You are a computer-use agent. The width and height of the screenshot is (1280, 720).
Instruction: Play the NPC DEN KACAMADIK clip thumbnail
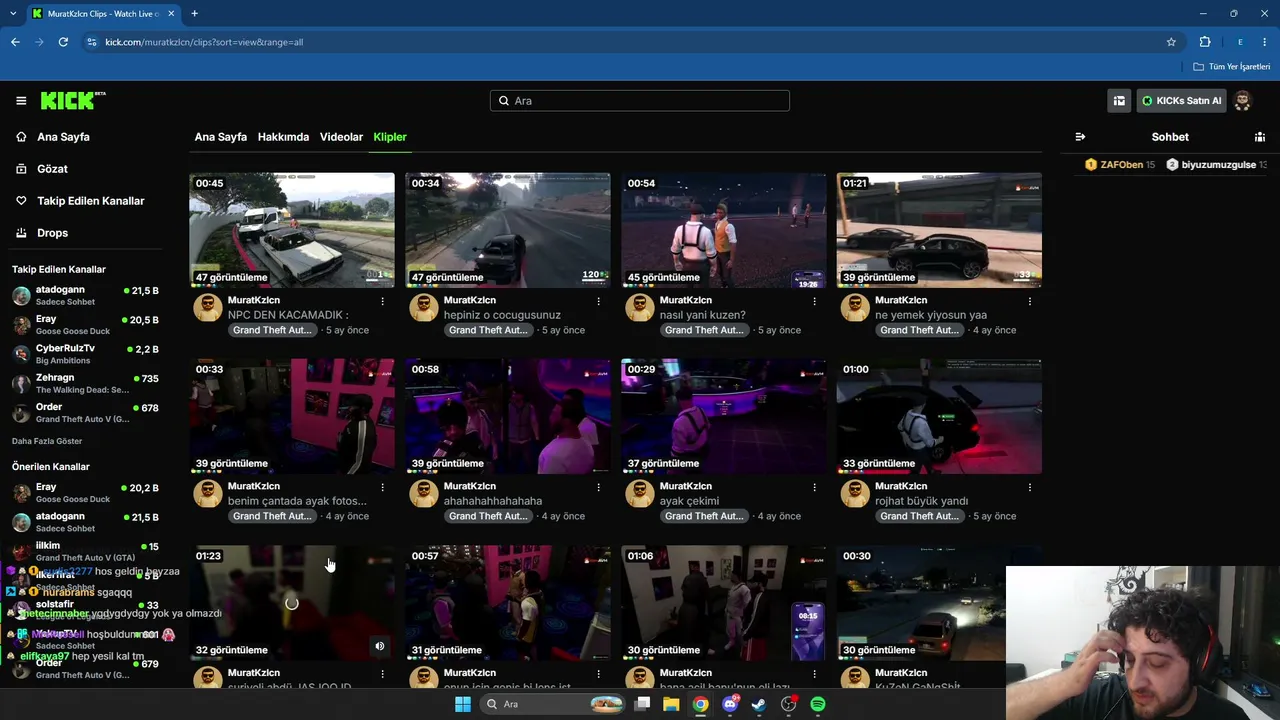pos(292,230)
